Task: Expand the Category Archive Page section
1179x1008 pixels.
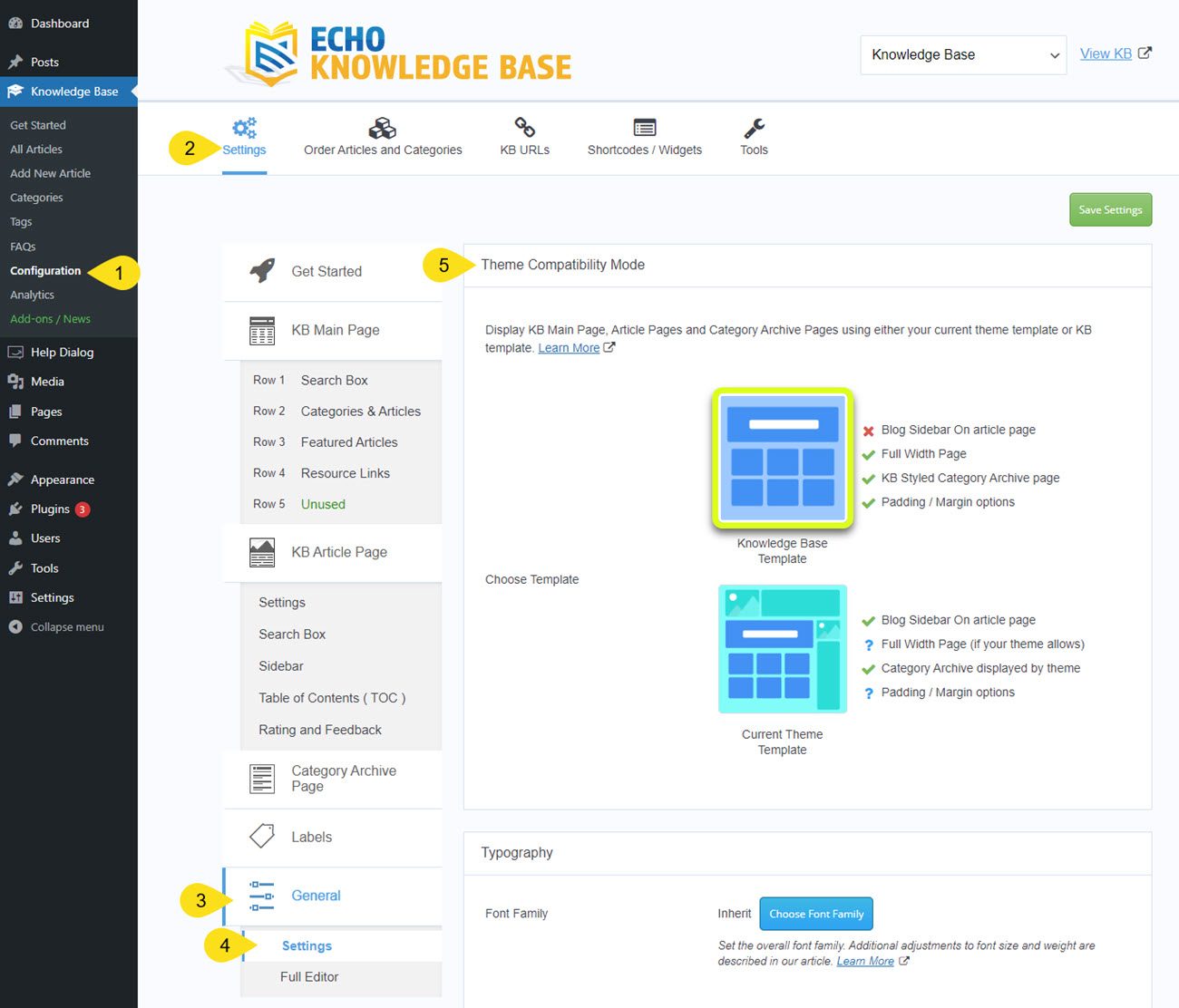Action: click(x=343, y=778)
